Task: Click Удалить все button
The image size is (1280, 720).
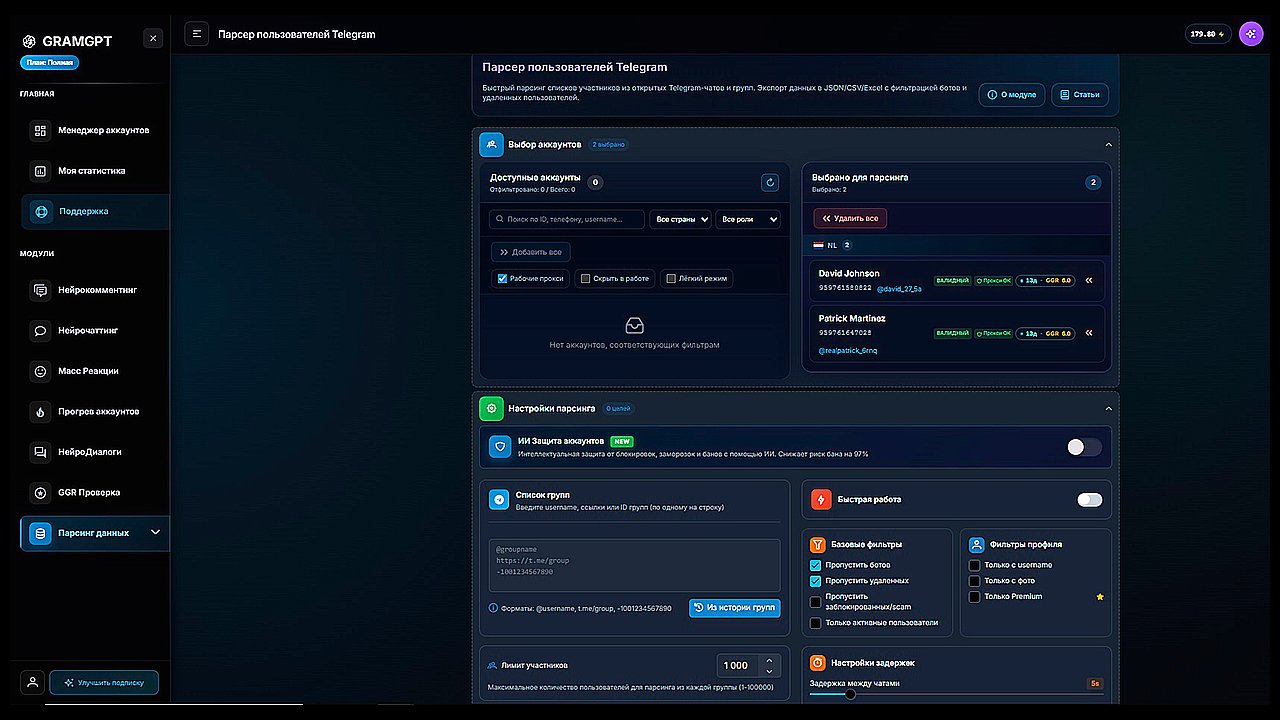Action: pyautogui.click(x=850, y=218)
